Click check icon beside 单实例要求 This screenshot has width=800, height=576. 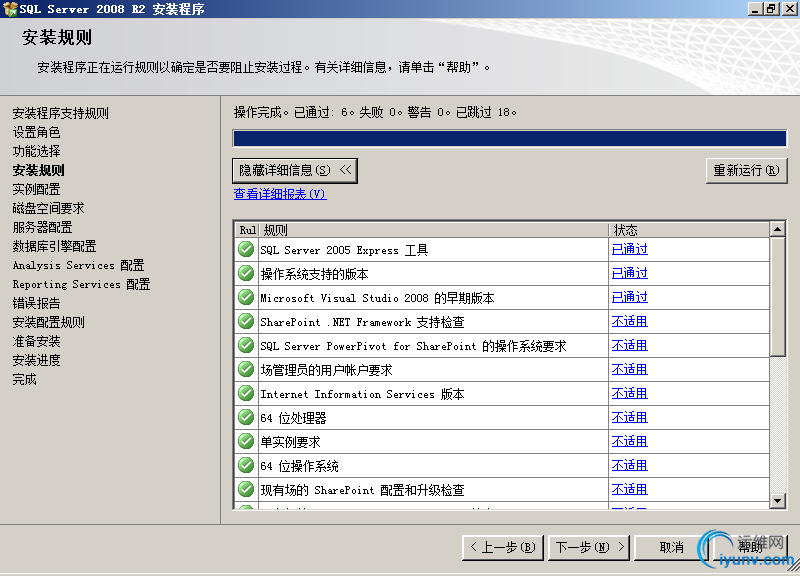(246, 441)
